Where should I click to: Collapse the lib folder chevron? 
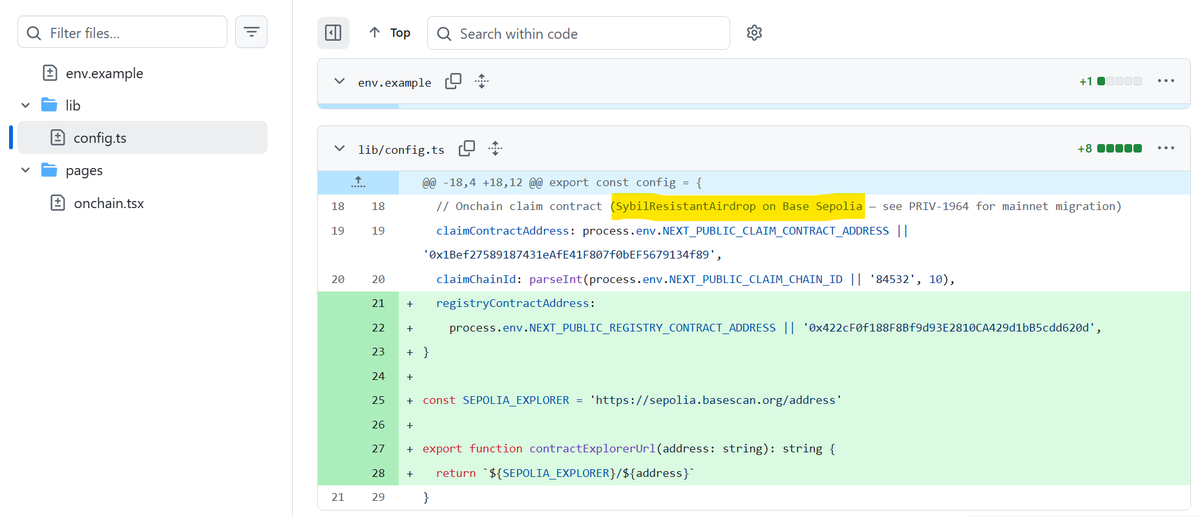[25, 105]
